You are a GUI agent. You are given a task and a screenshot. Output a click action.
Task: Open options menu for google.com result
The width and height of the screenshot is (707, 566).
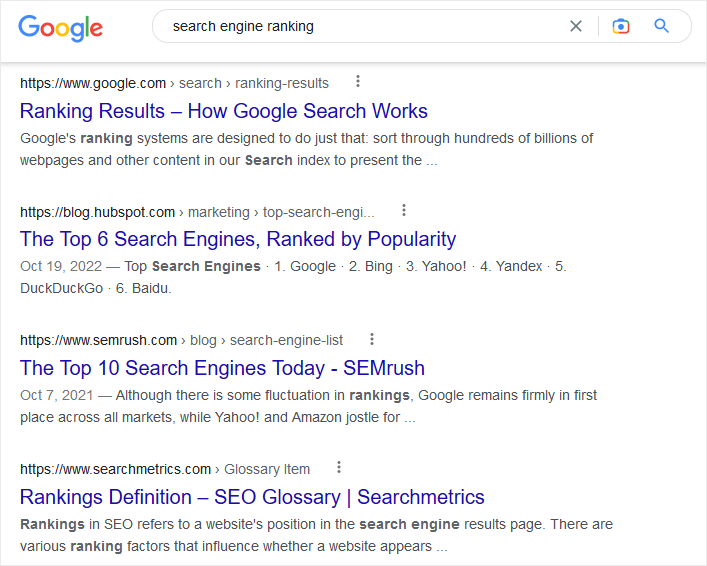click(358, 82)
